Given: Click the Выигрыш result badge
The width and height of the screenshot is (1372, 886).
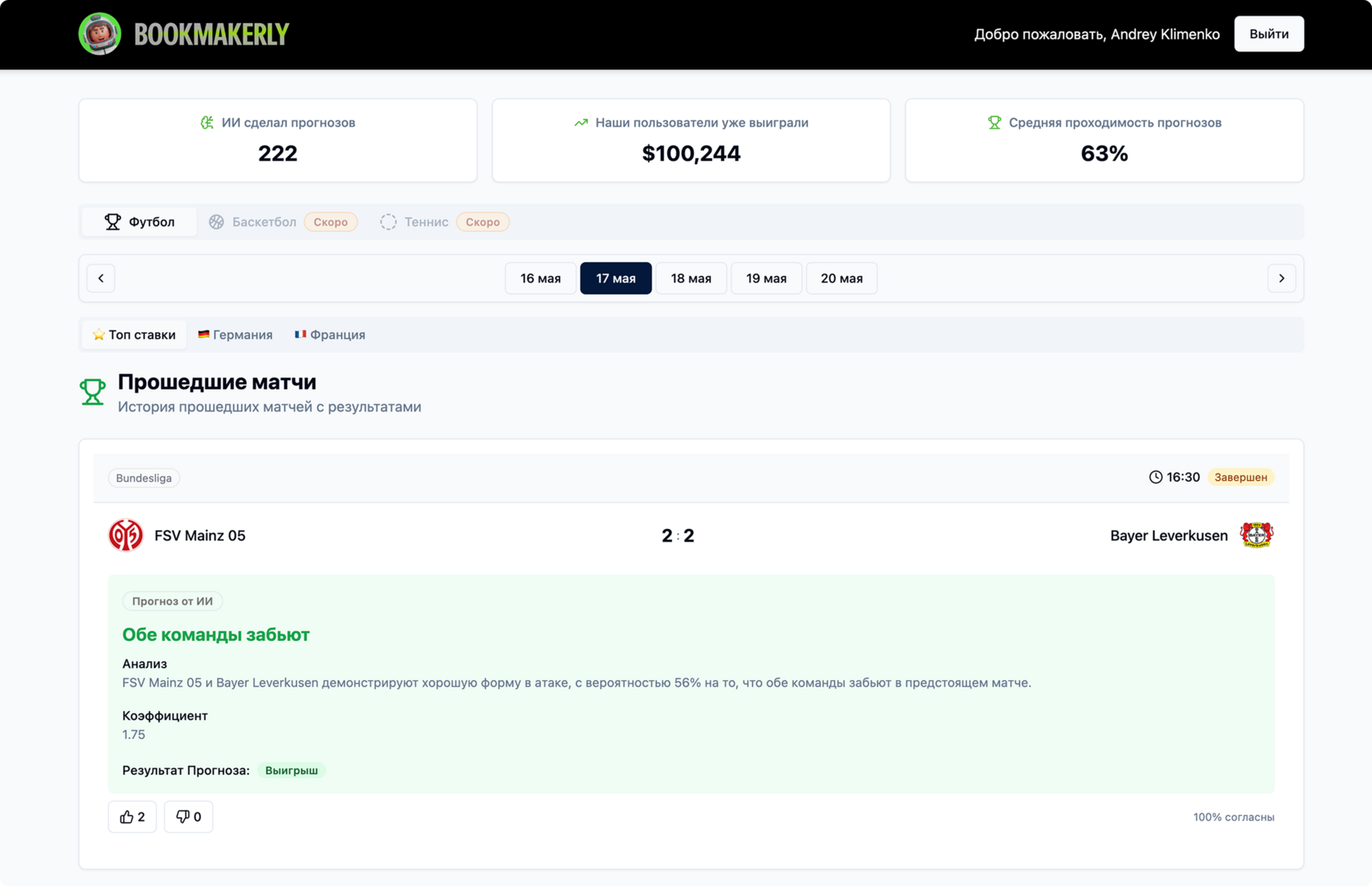Looking at the screenshot, I should click(x=292, y=771).
